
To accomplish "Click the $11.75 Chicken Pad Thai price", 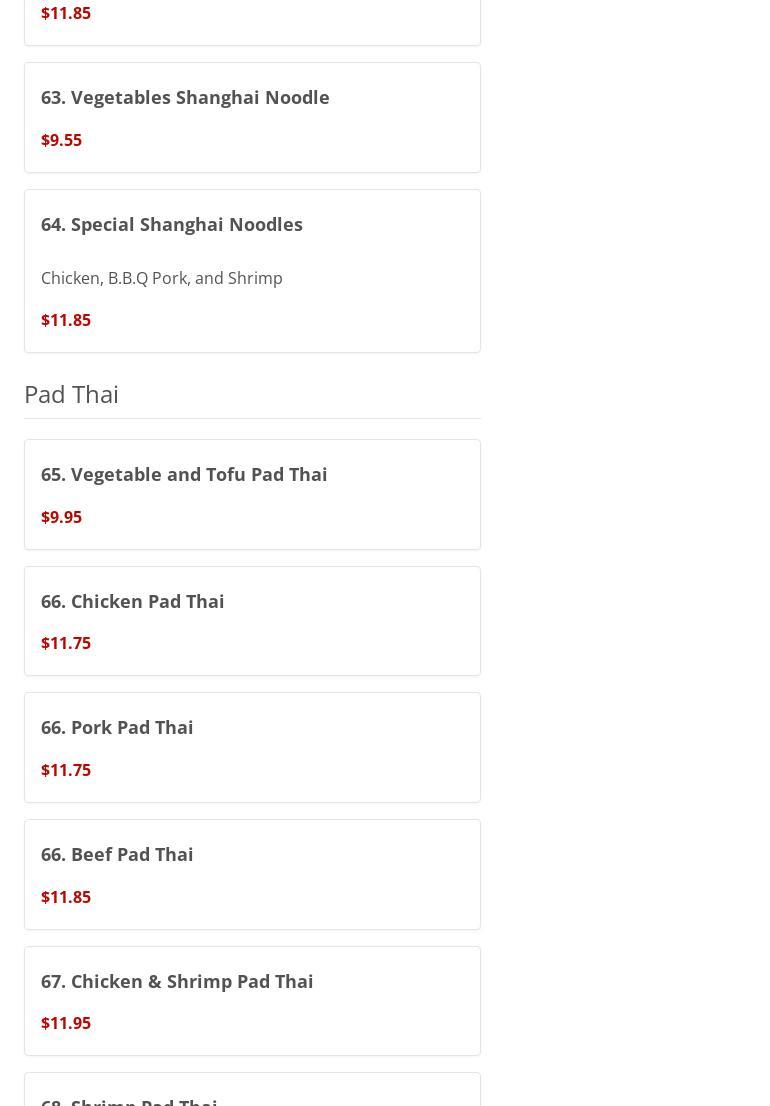I will (66, 643).
